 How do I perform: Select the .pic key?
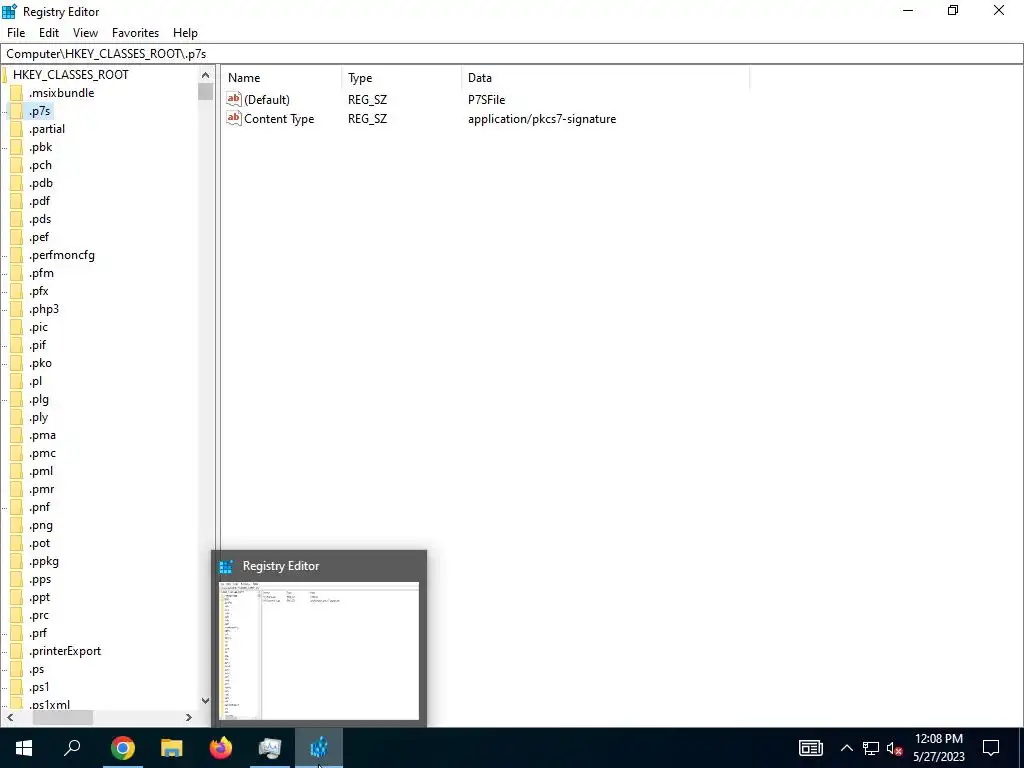point(39,327)
